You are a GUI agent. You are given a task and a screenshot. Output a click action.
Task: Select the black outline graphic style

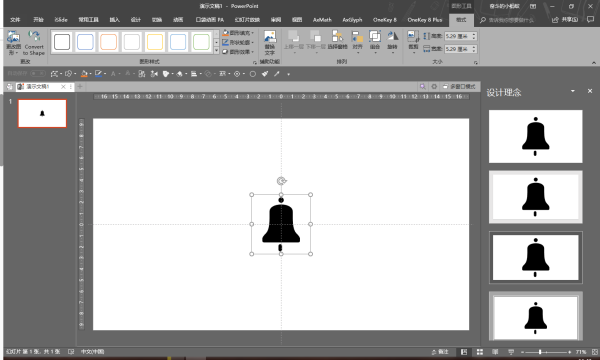click(x=62, y=42)
